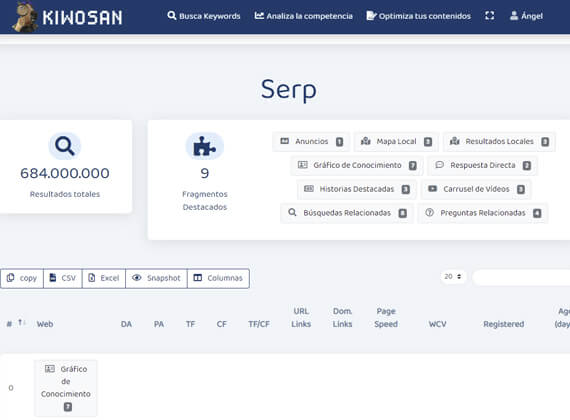Click the magnifier icon above Resultados totales
Viewport: 570px width, 420px height.
coord(65,146)
